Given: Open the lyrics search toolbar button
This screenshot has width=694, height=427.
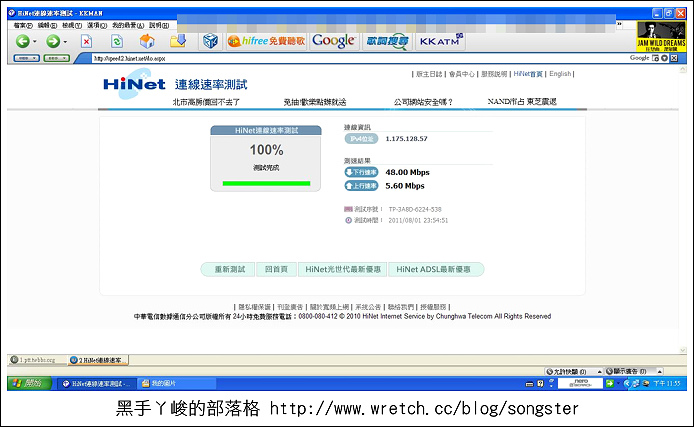Looking at the screenshot, I should pyautogui.click(x=387, y=41).
